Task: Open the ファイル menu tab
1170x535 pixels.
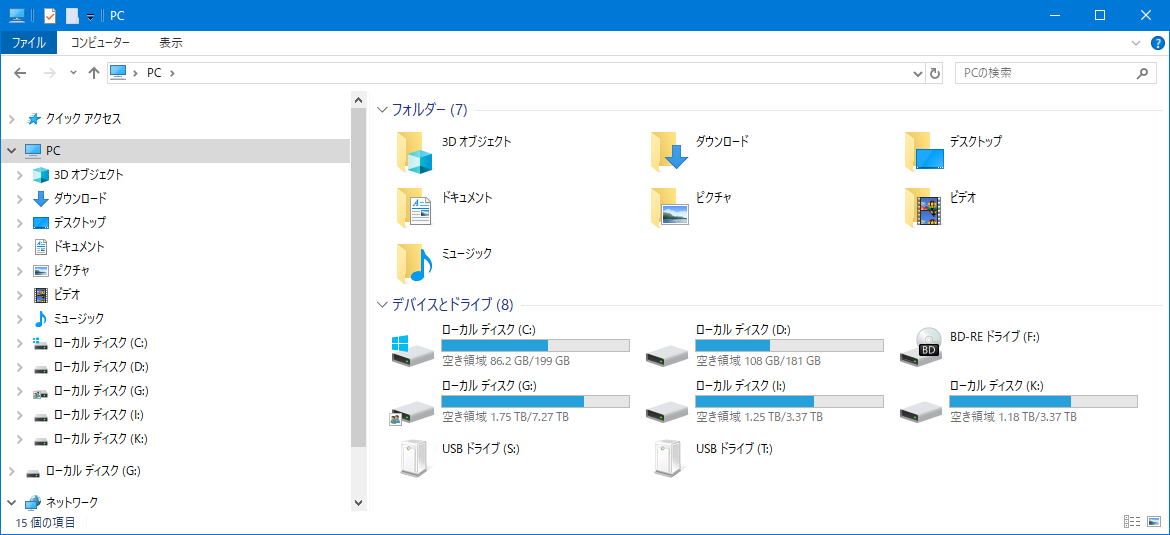Action: [28, 43]
